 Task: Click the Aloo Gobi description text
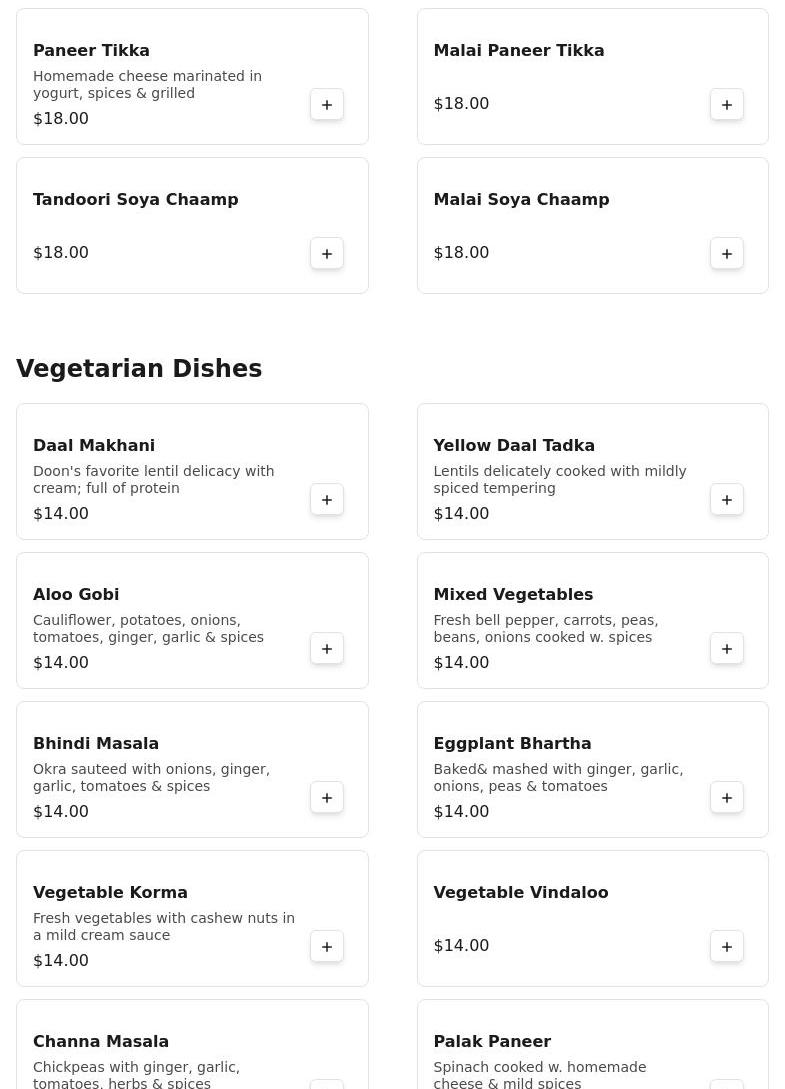[148, 629]
